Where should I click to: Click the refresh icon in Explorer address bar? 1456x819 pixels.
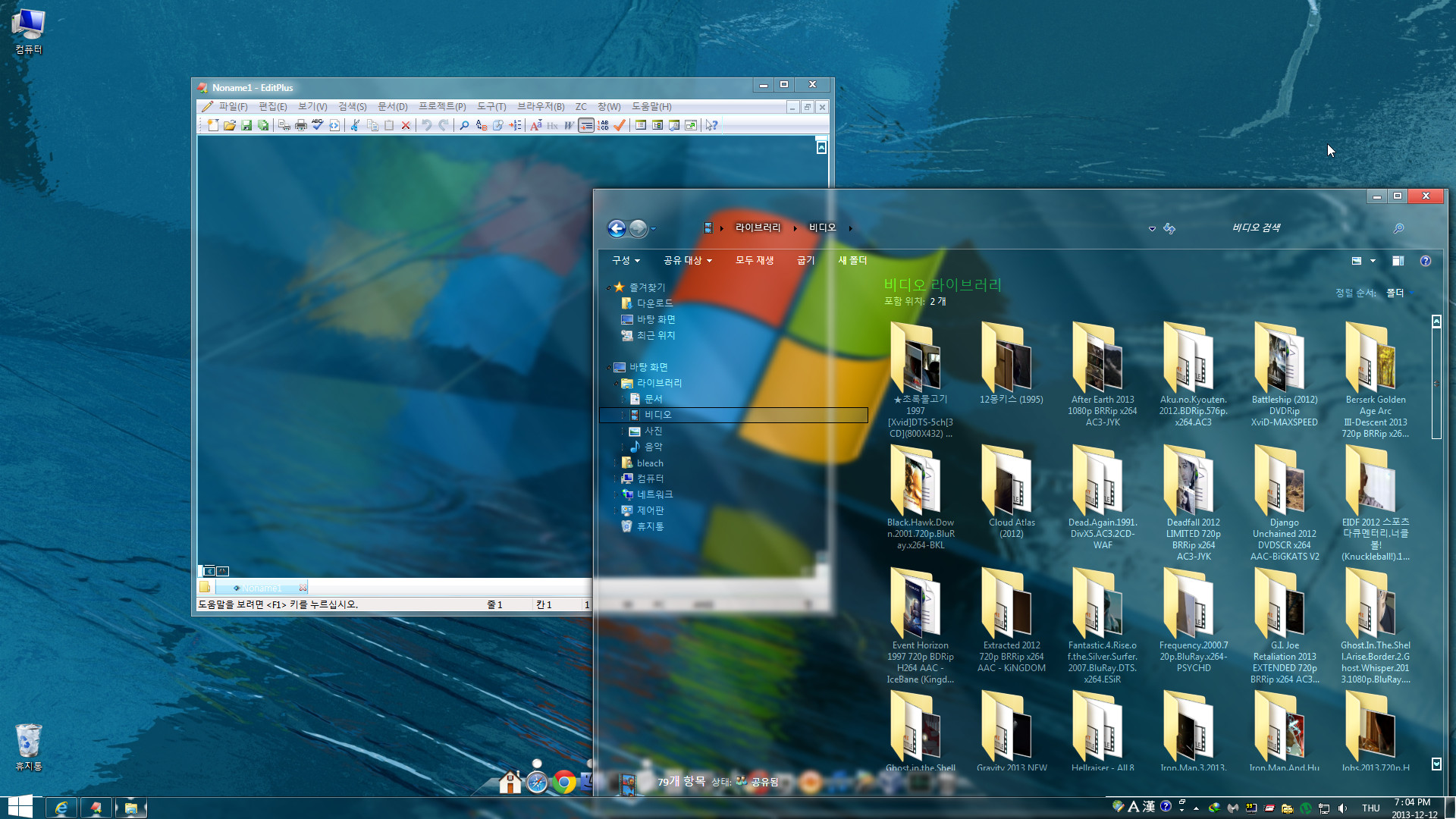point(1169,228)
